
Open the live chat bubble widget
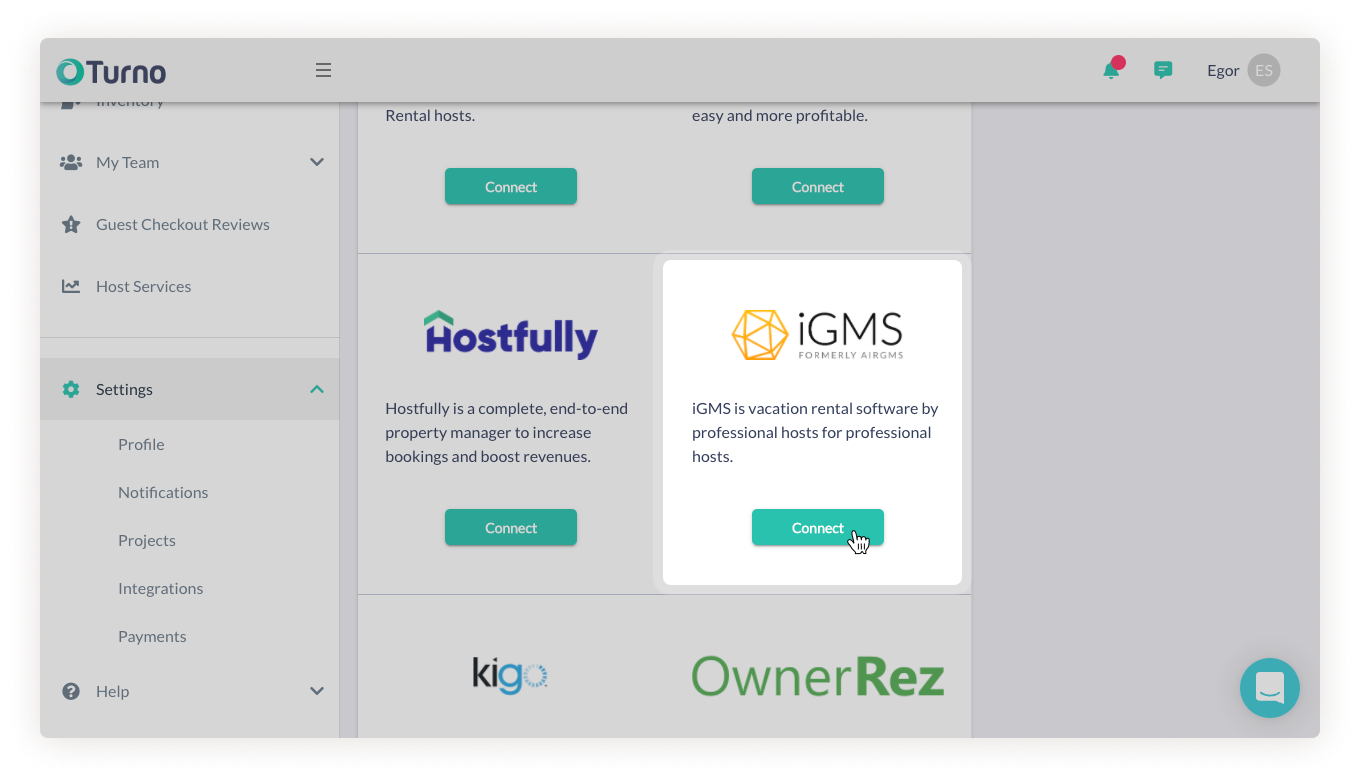[x=1270, y=688]
